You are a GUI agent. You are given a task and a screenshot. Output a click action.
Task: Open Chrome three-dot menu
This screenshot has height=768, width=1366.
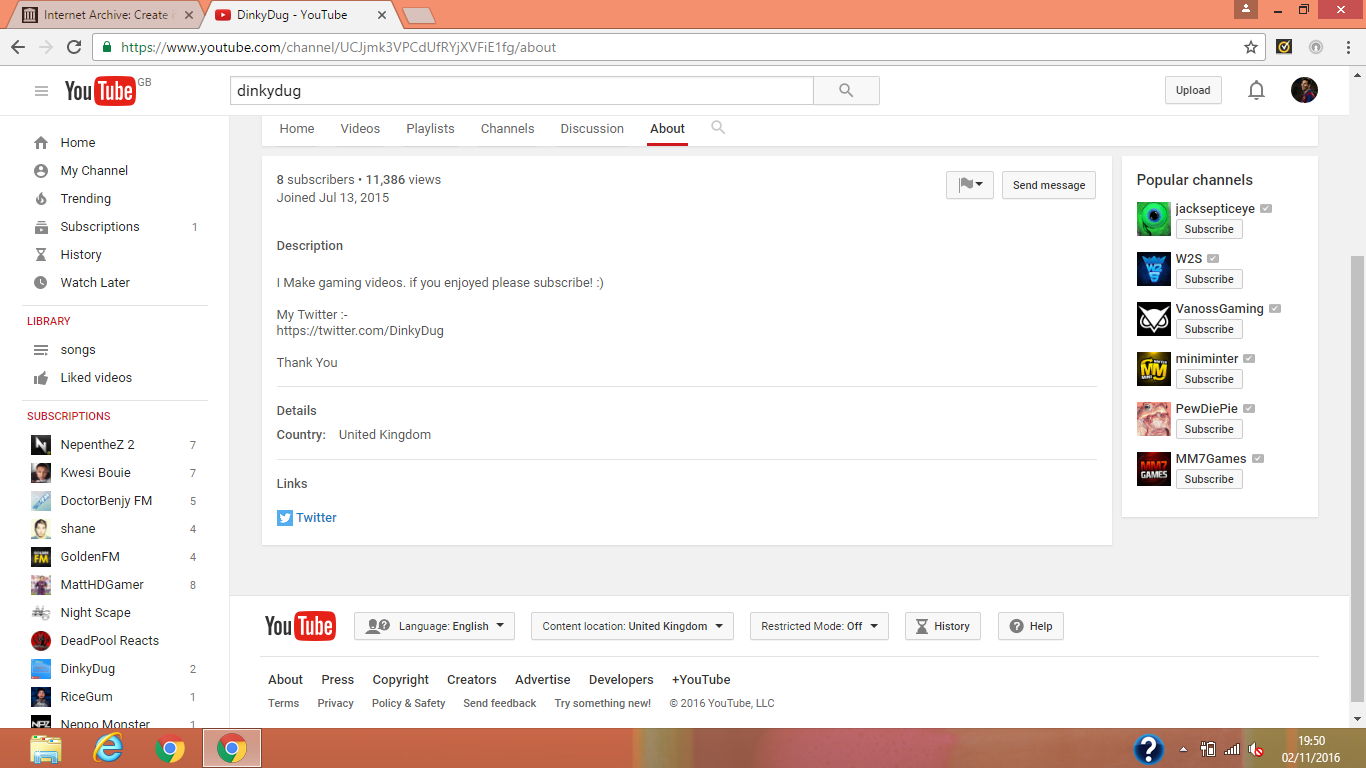click(x=1347, y=47)
